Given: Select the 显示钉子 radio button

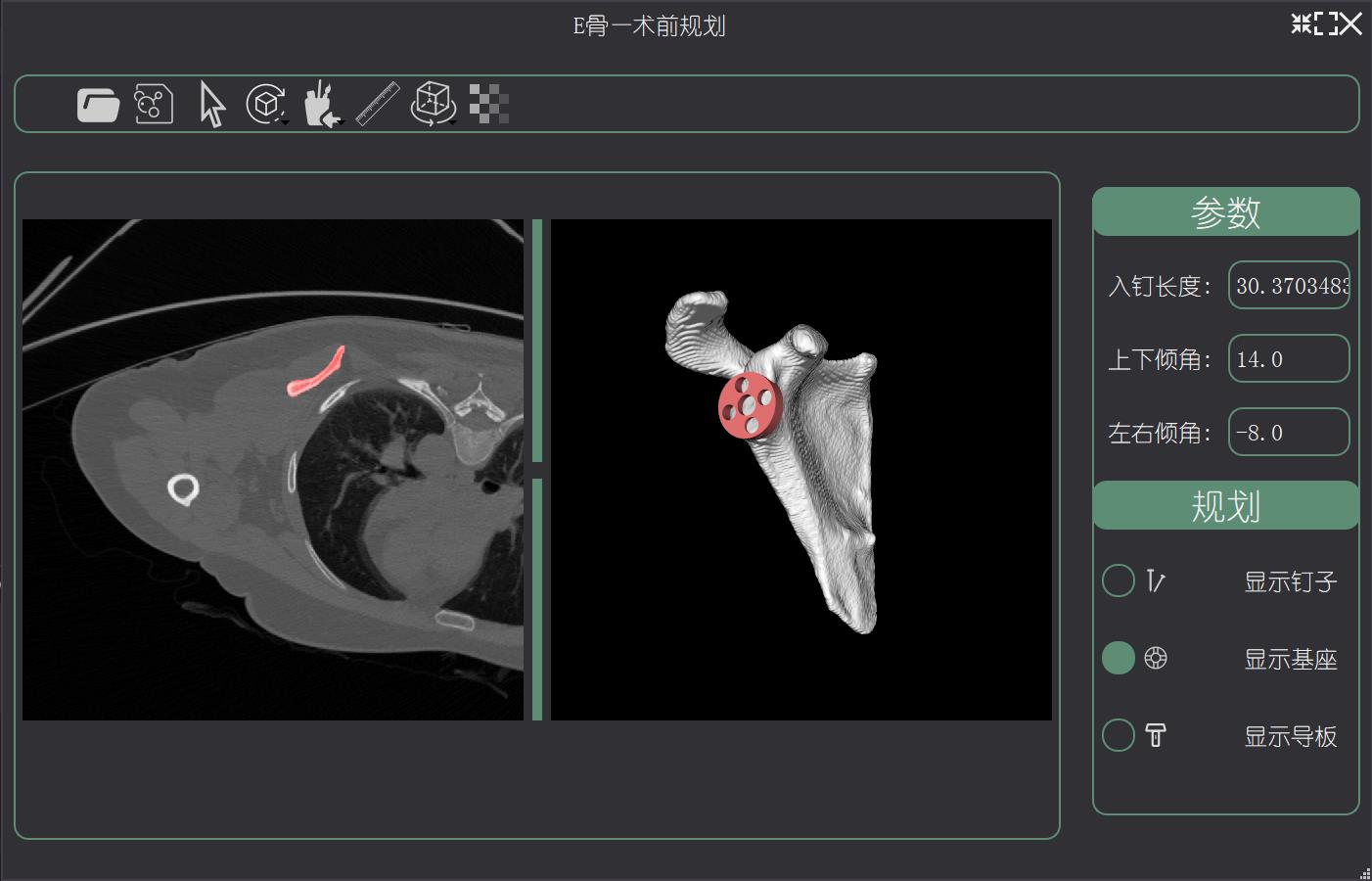Looking at the screenshot, I should 1119,580.
